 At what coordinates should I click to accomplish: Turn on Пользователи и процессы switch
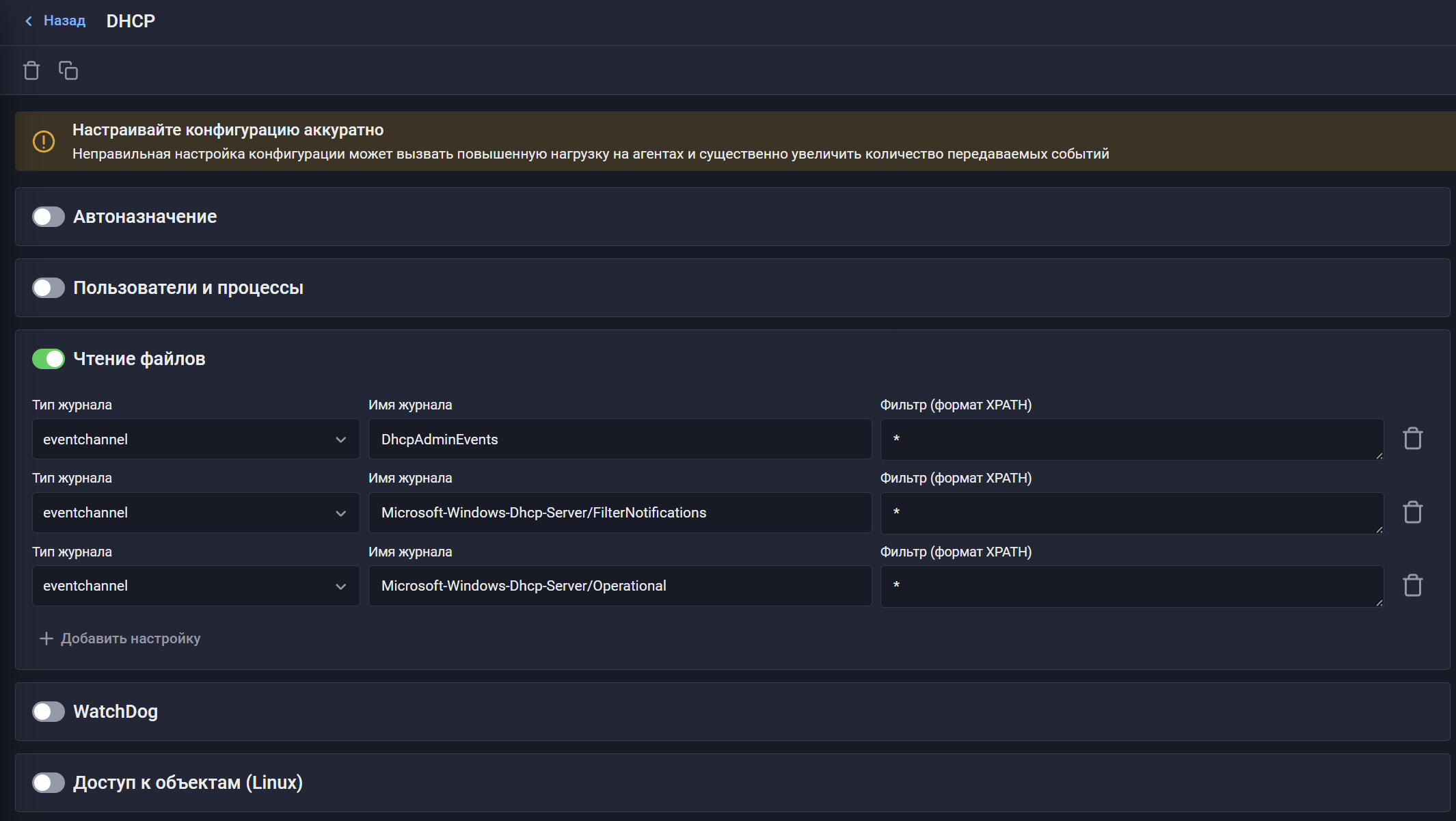coord(49,288)
